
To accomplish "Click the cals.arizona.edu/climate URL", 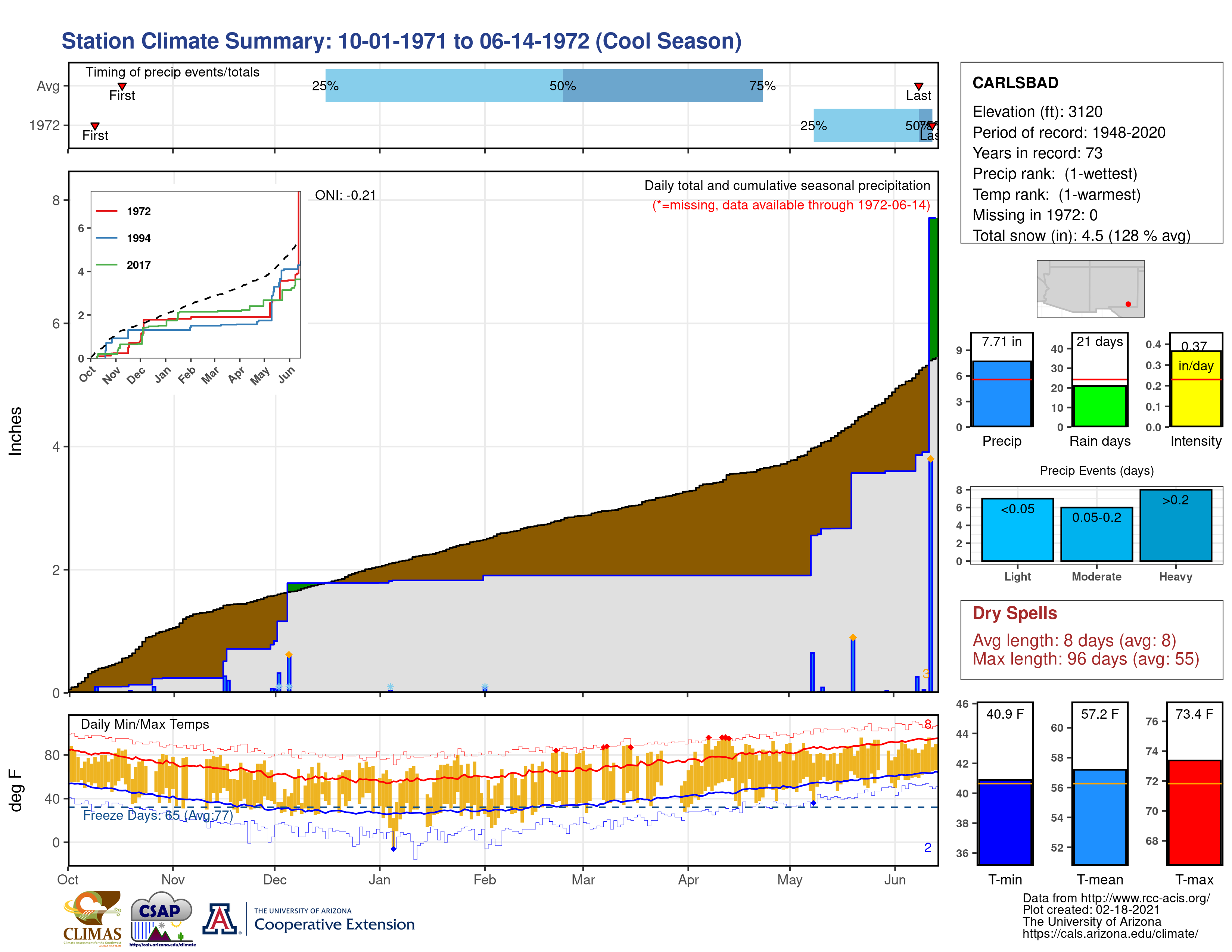I will click(x=1110, y=933).
